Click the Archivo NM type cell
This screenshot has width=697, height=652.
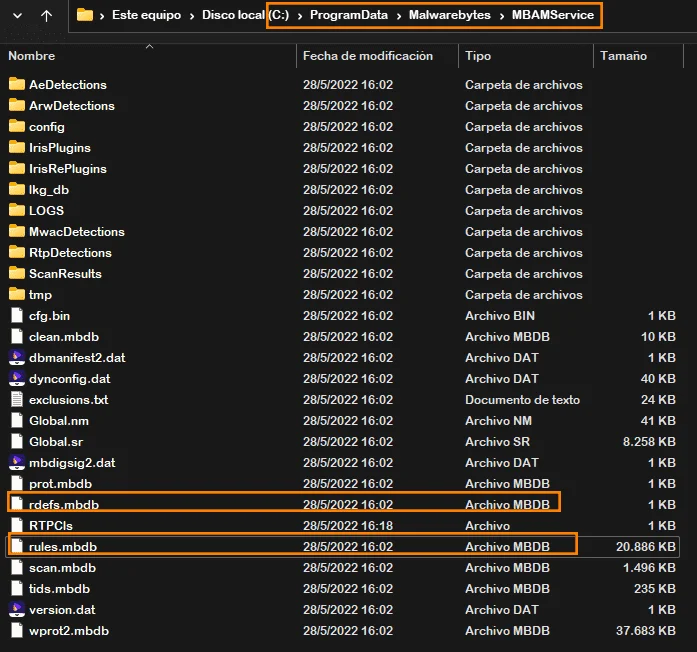[x=498, y=420]
